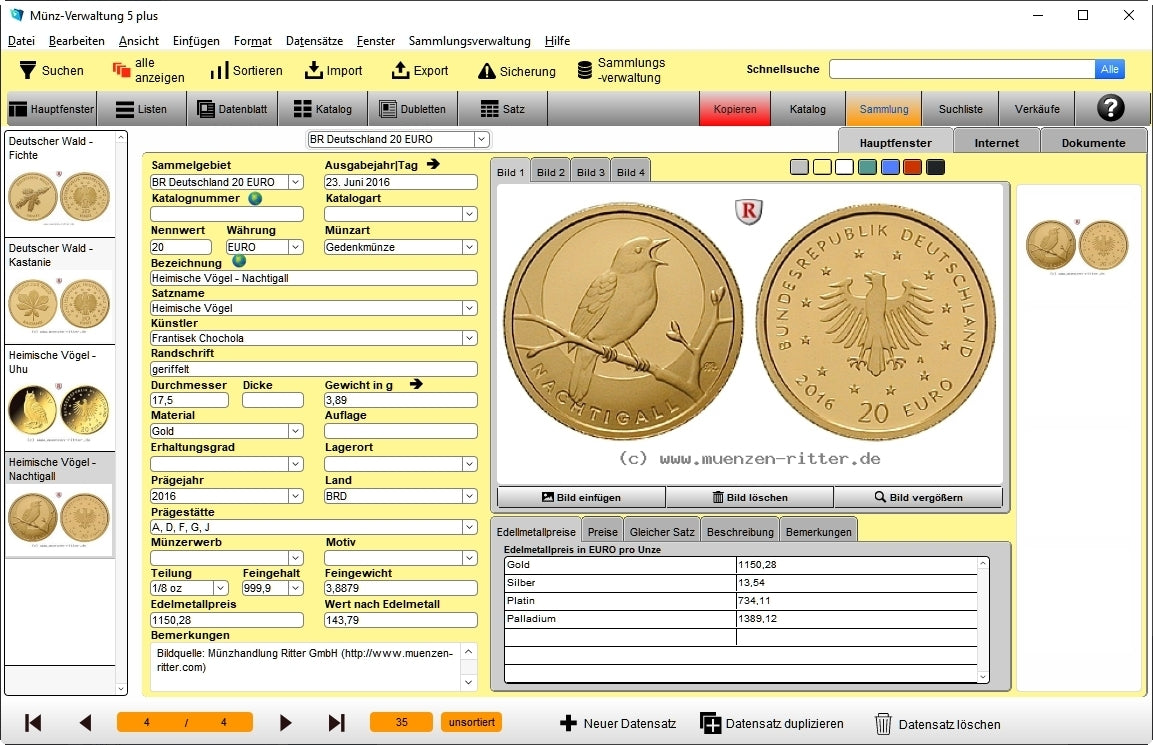
Task: Jump to the last record arrow
Action: tap(336, 723)
